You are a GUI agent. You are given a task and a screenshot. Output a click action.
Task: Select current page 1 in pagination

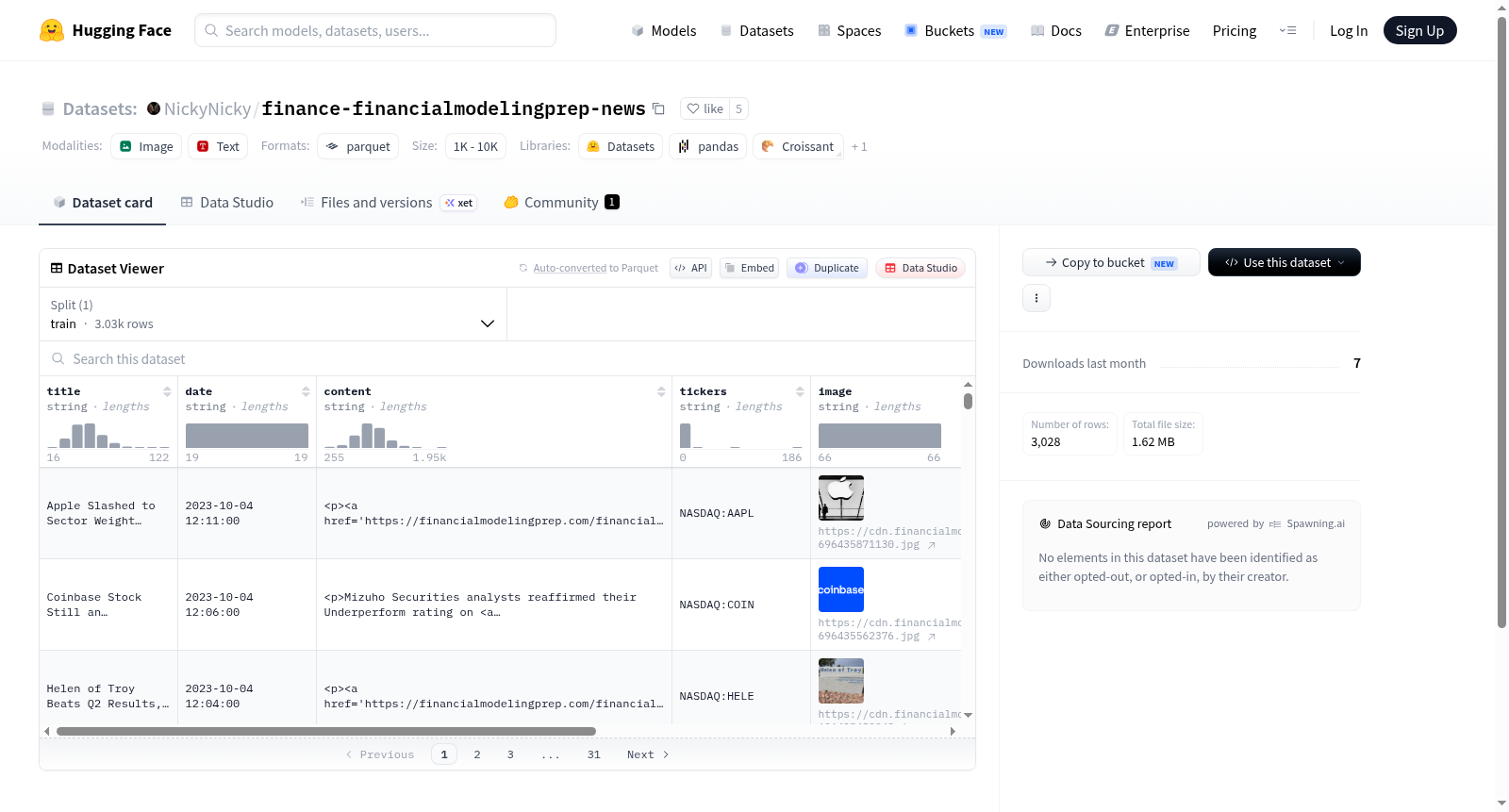pyautogui.click(x=444, y=754)
